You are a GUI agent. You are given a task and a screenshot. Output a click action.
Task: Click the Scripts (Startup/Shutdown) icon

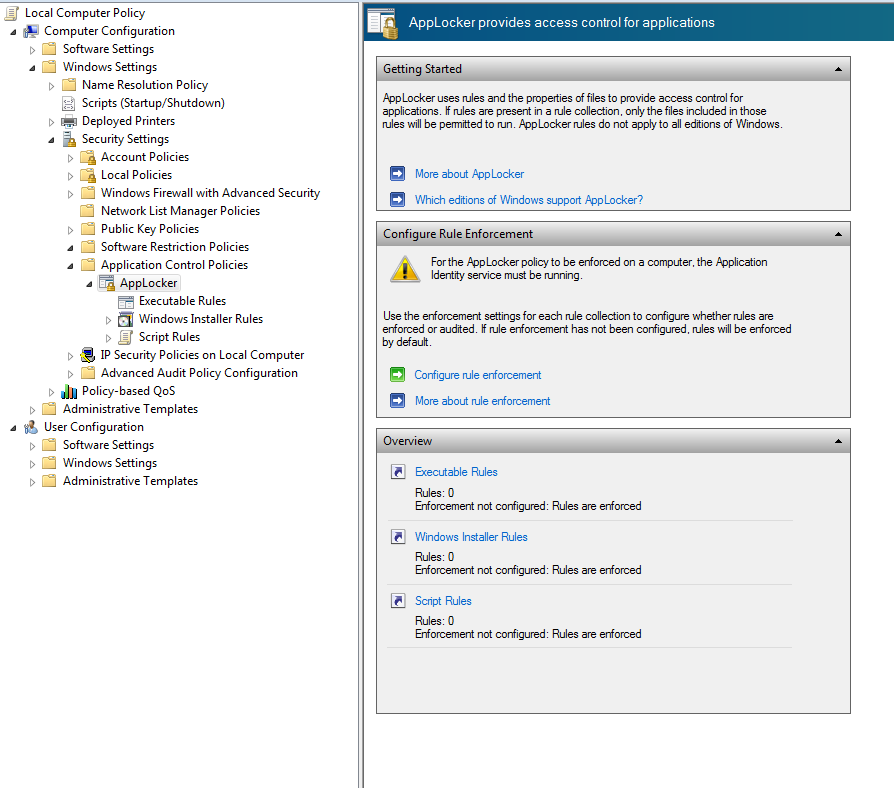[69, 103]
